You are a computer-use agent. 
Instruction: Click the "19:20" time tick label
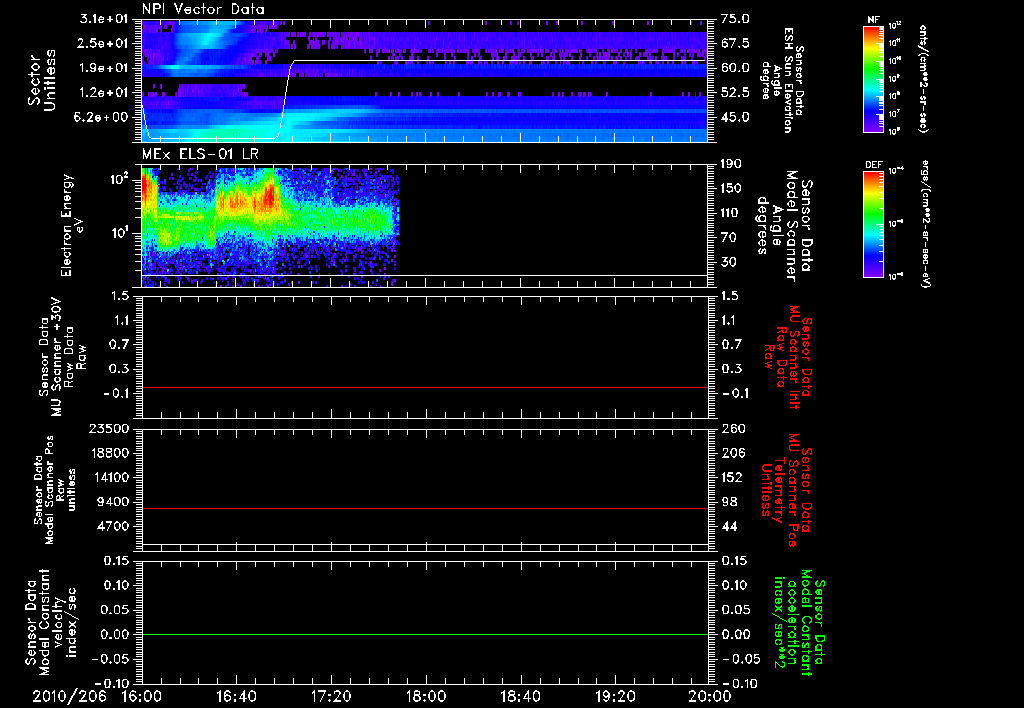[615, 697]
